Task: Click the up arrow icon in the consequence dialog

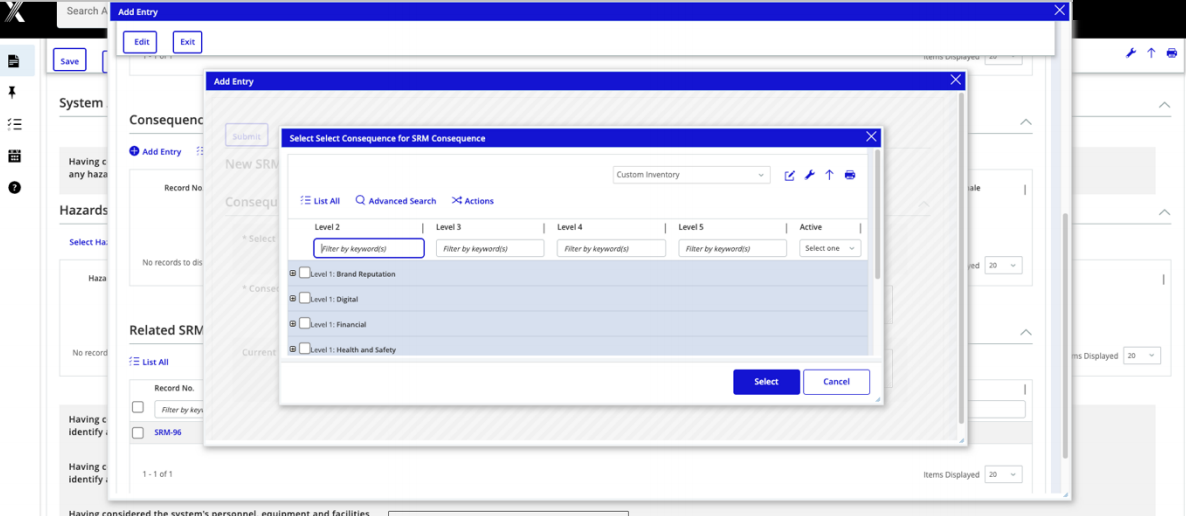Action: tap(829, 175)
